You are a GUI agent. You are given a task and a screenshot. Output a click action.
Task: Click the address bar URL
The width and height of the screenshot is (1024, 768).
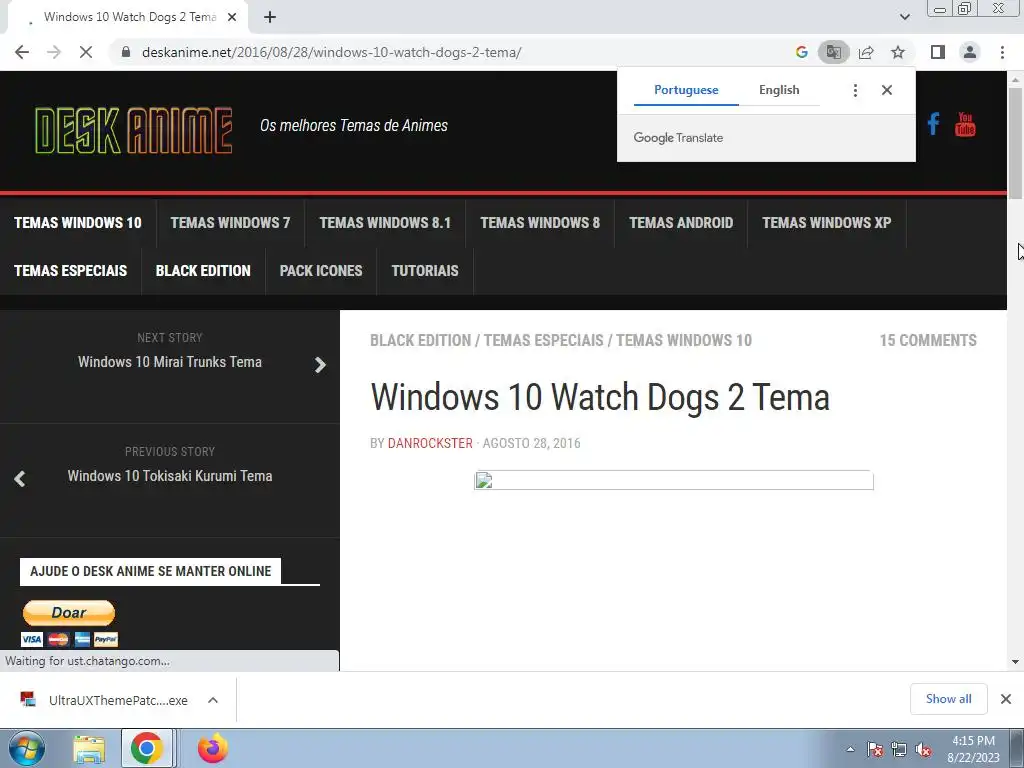pyautogui.click(x=331, y=52)
